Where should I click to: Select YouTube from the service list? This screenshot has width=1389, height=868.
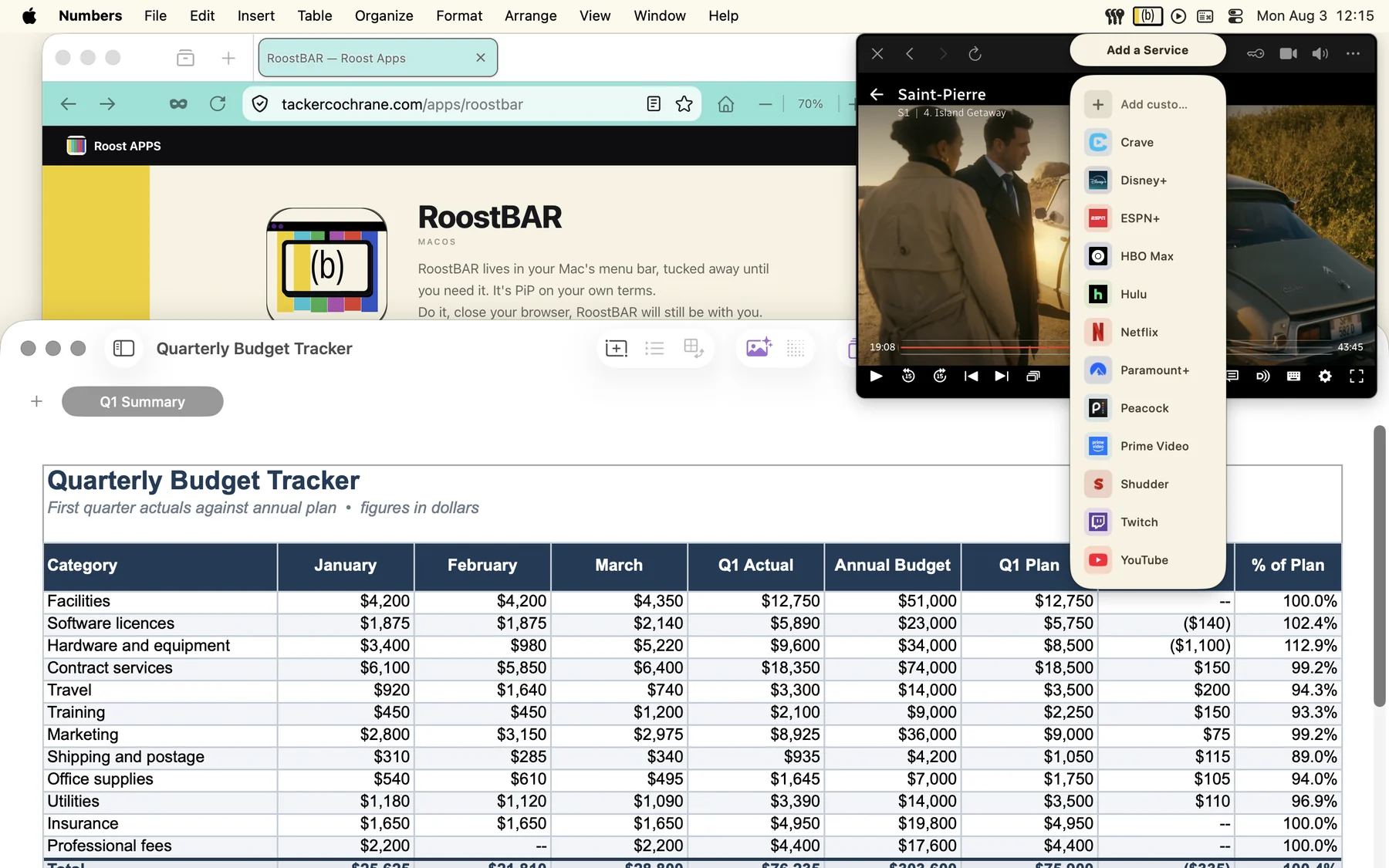click(x=1147, y=560)
